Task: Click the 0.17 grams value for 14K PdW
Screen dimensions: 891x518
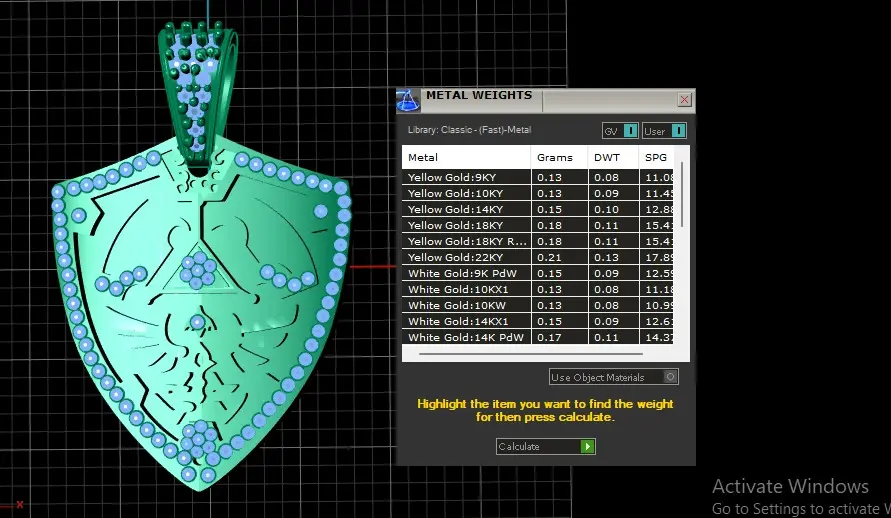Action: pos(549,337)
